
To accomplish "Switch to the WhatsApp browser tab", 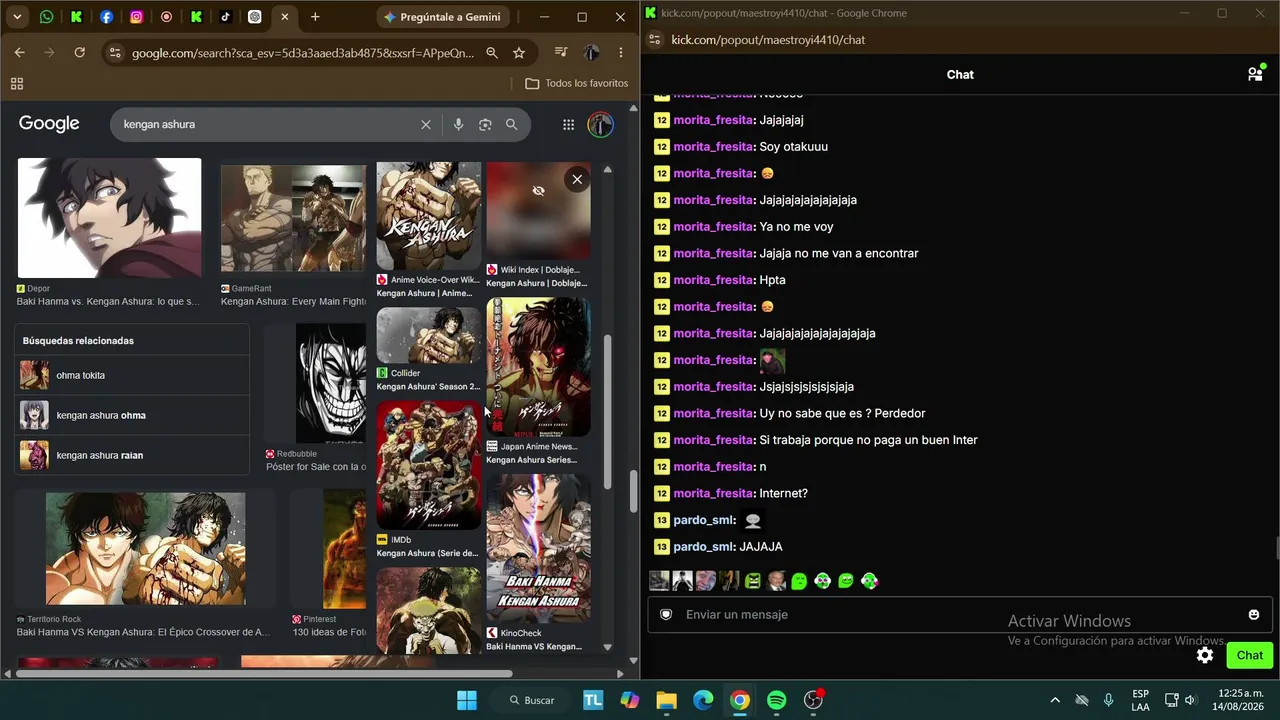I will [x=47, y=17].
